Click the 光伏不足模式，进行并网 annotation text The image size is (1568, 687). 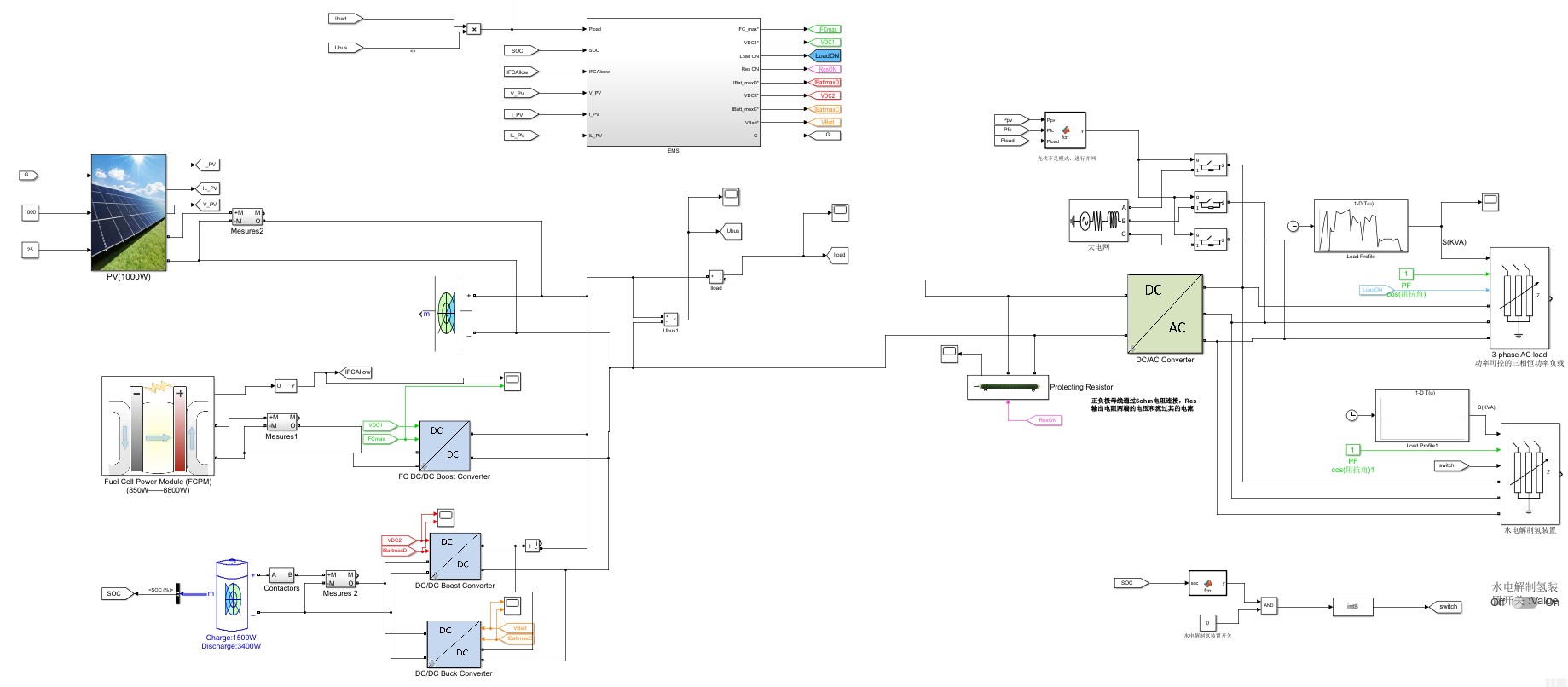[x=1067, y=159]
